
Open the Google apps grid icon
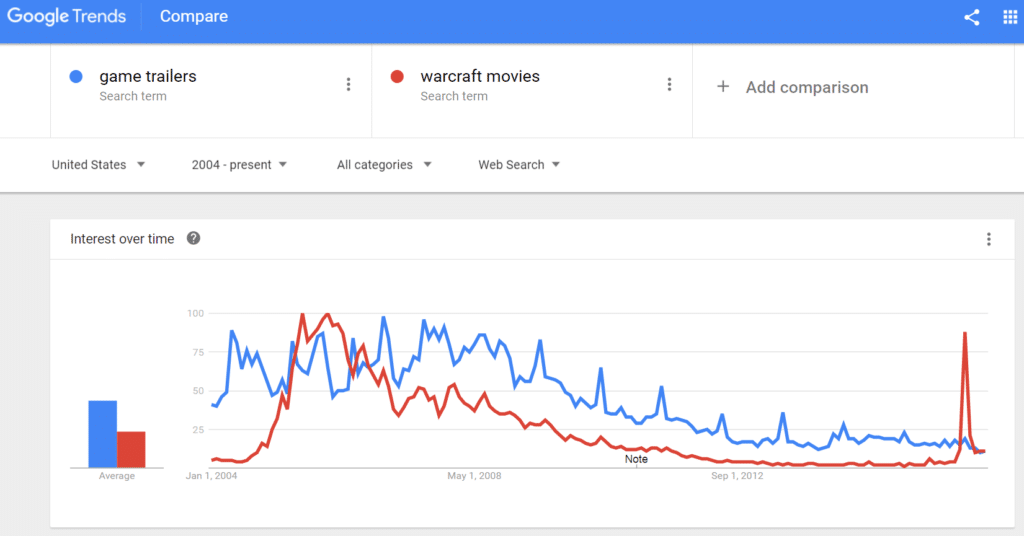1010,17
